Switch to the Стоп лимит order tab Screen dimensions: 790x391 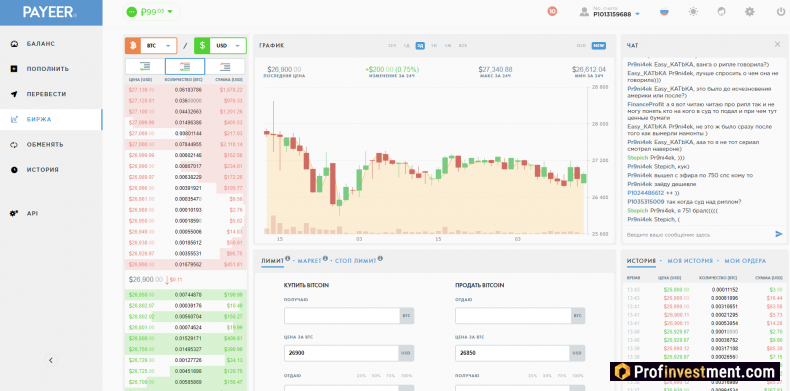point(355,260)
